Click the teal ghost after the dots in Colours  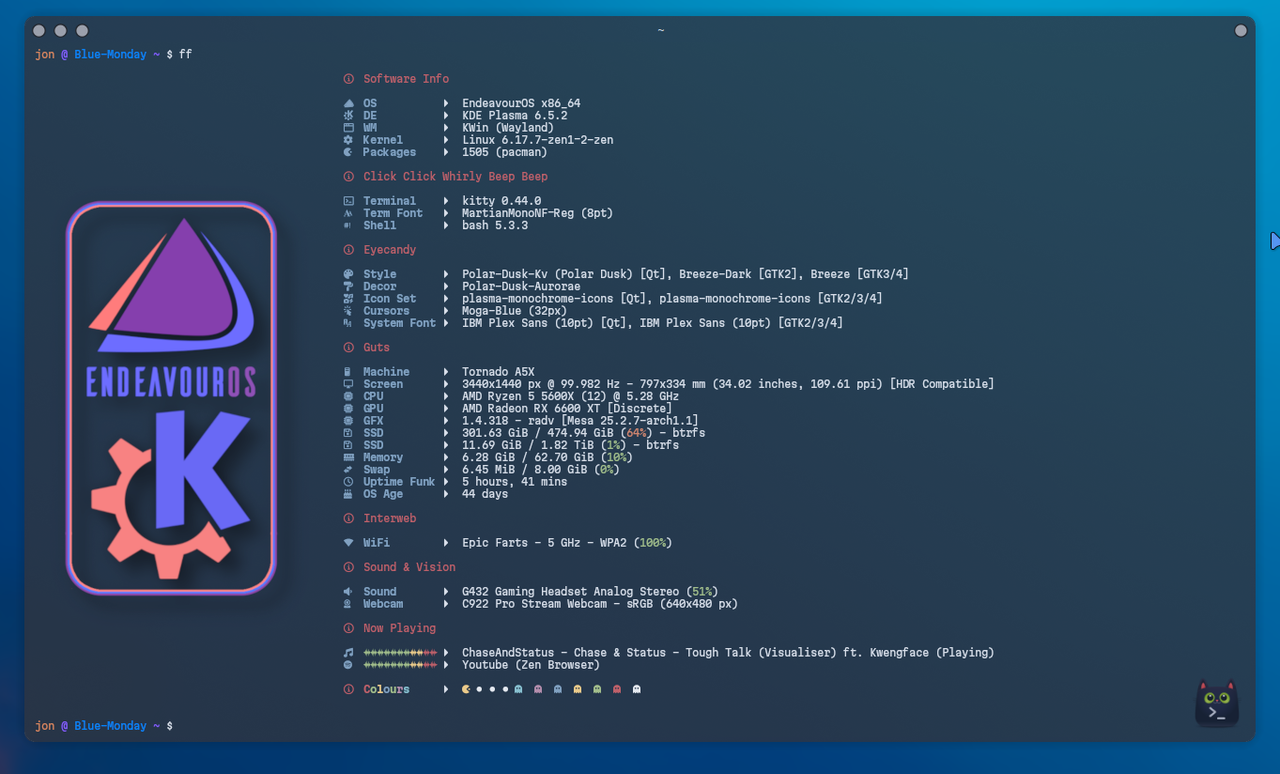coord(518,689)
